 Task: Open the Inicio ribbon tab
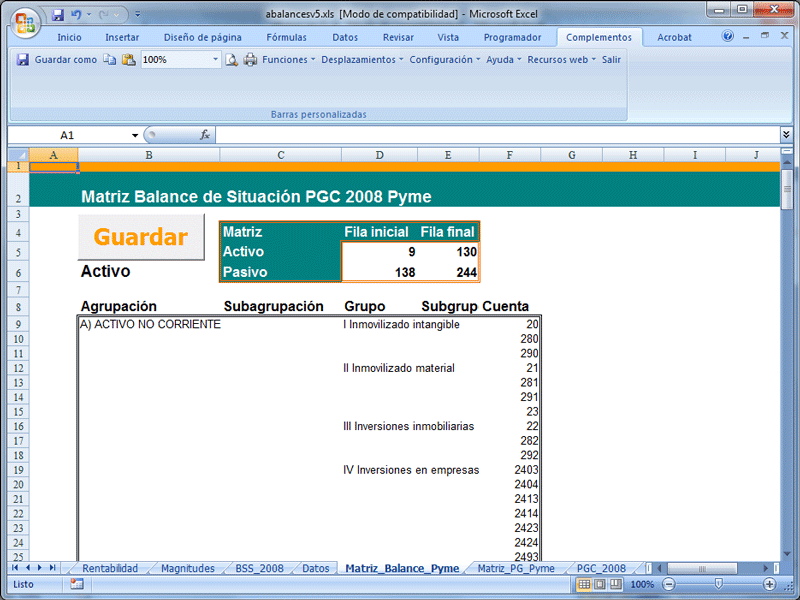click(69, 37)
